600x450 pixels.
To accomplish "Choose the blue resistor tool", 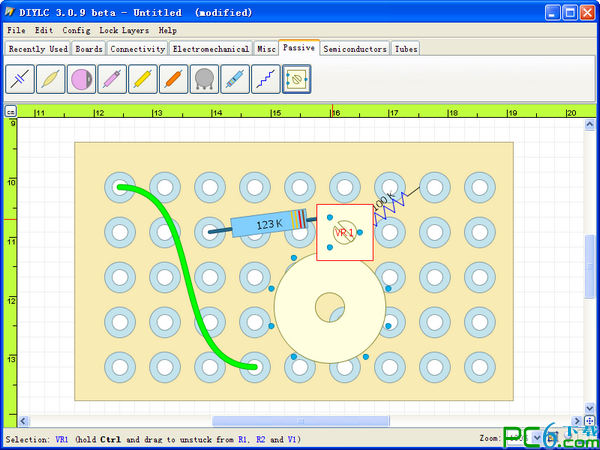I will (x=234, y=79).
